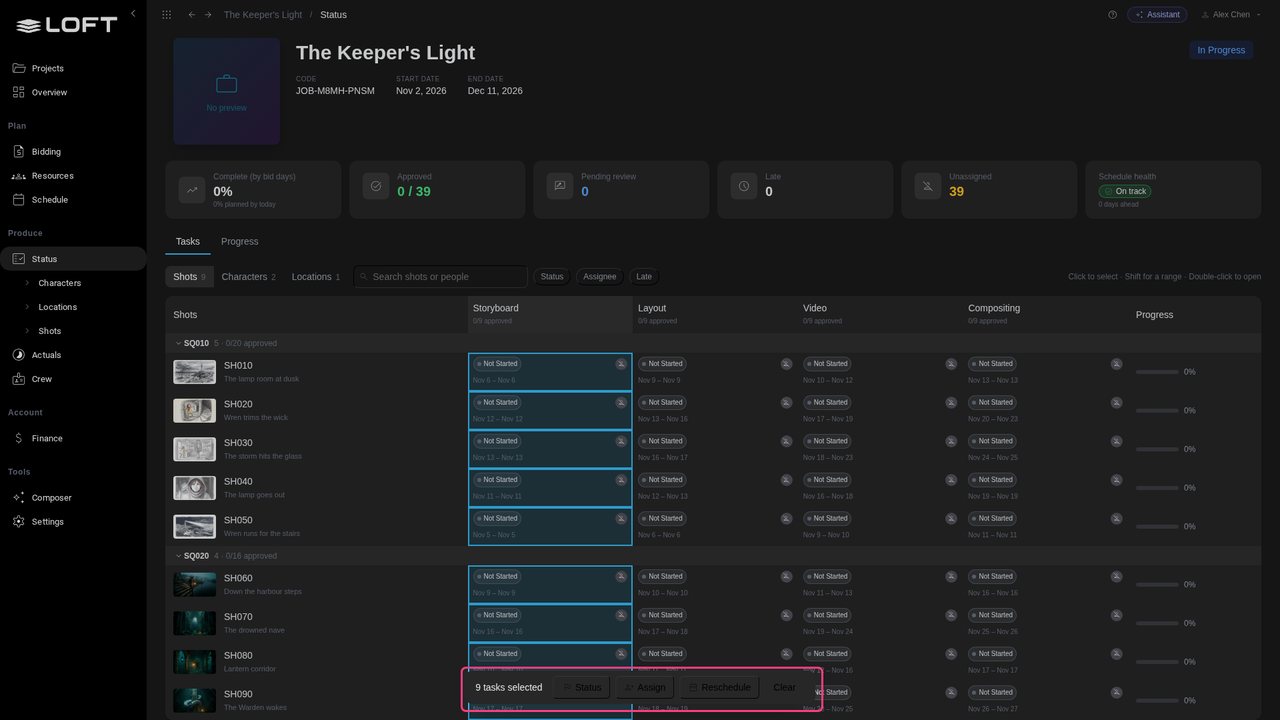Select the Characters entity tab
This screenshot has height=720, width=1280.
pyautogui.click(x=248, y=277)
